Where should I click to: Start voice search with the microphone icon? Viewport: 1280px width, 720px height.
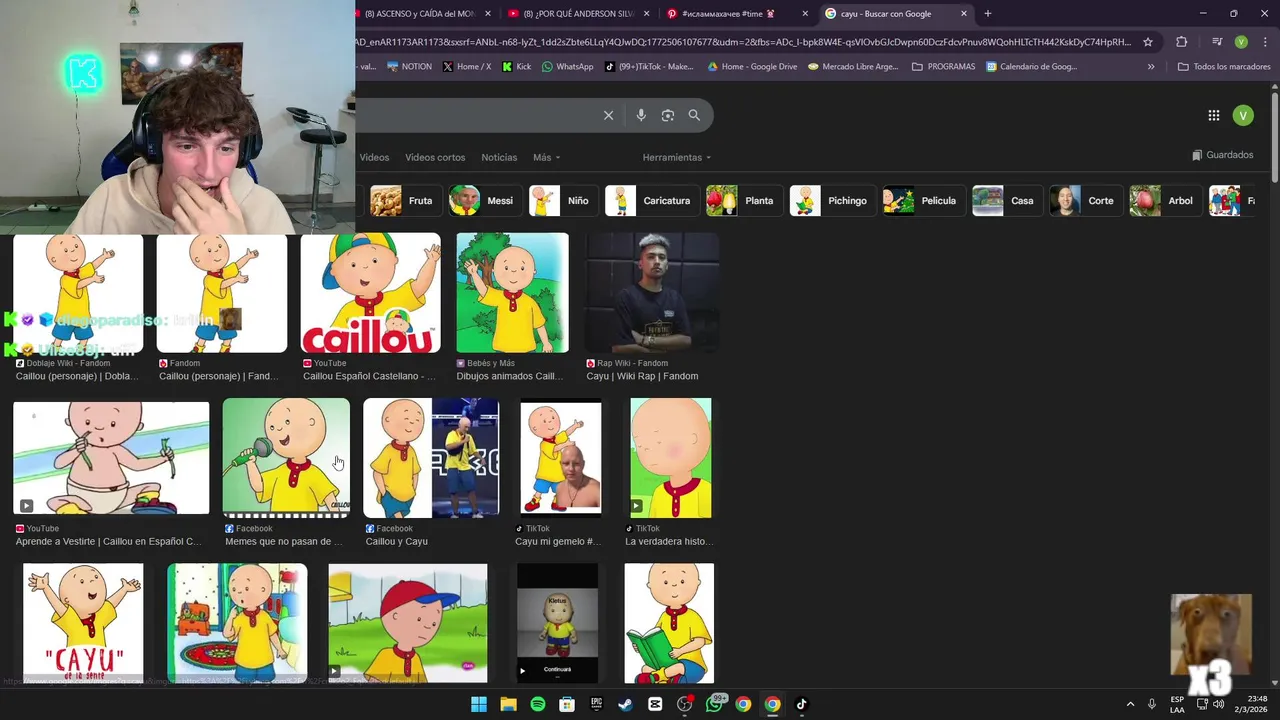pyautogui.click(x=641, y=115)
